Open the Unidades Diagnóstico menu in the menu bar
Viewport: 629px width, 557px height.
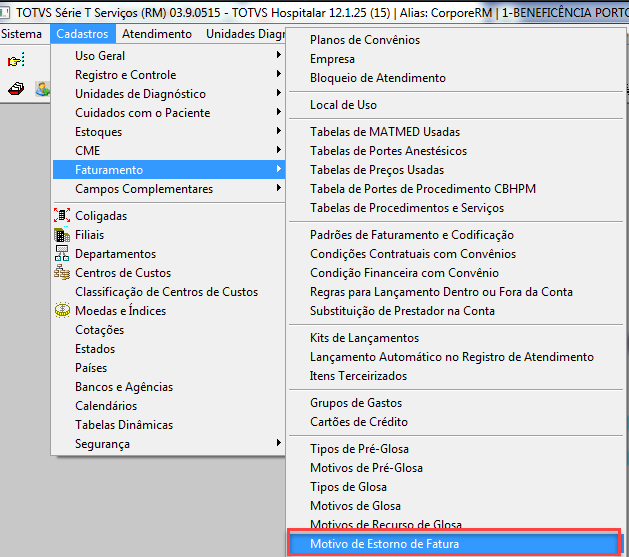pyautogui.click(x=245, y=34)
